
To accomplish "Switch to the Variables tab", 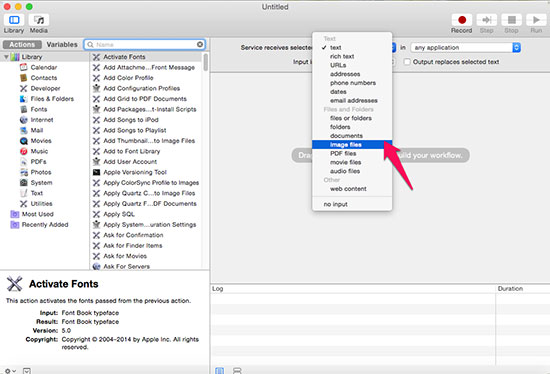I will 62,45.
